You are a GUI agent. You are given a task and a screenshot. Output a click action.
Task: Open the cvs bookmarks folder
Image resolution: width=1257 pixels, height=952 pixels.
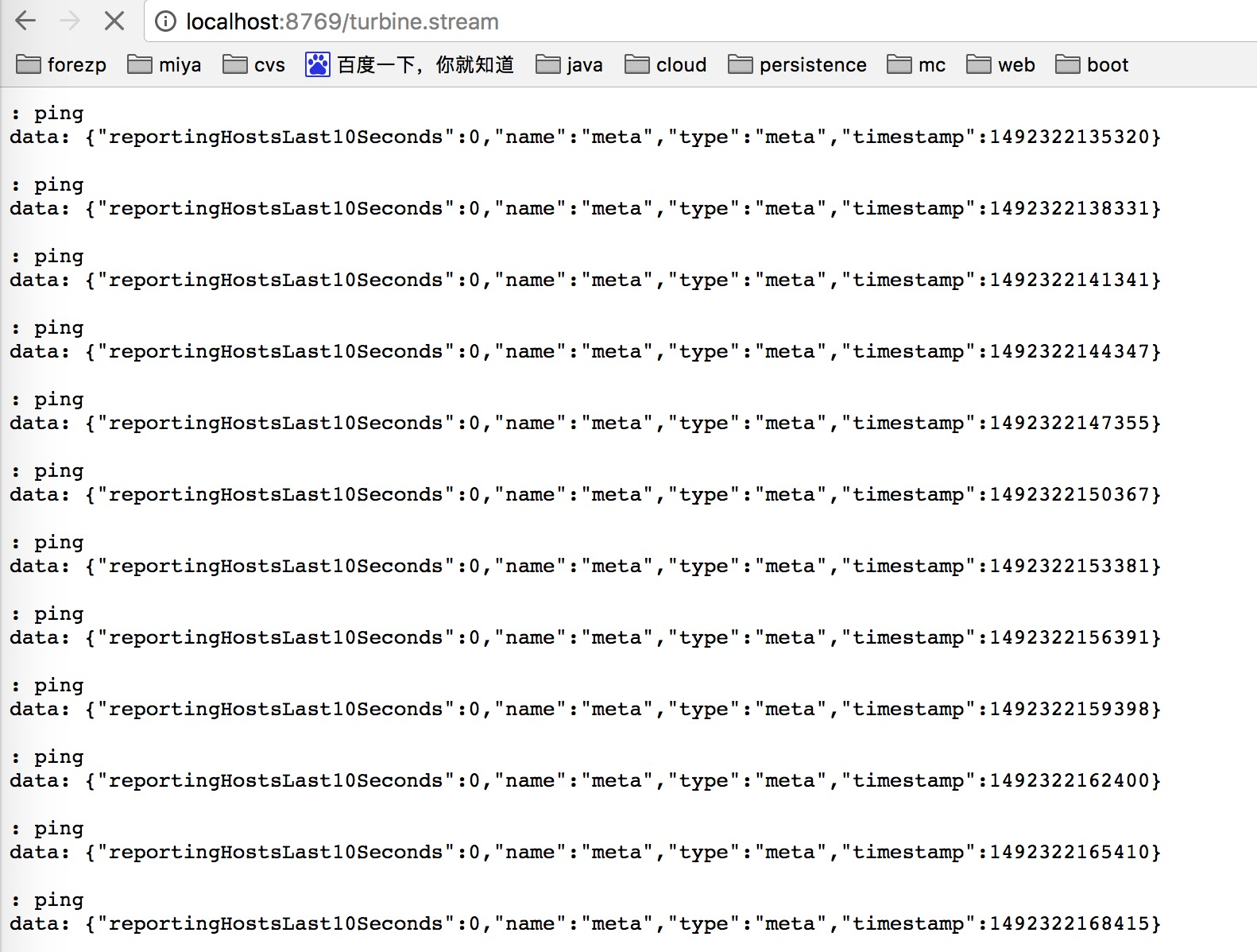click(254, 64)
